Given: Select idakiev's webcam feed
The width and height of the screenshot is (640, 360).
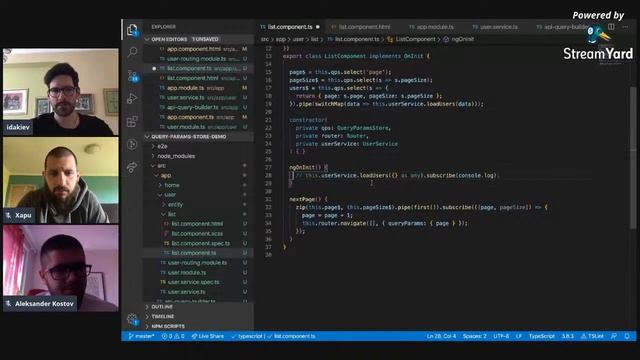Looking at the screenshot, I should (x=61, y=92).
